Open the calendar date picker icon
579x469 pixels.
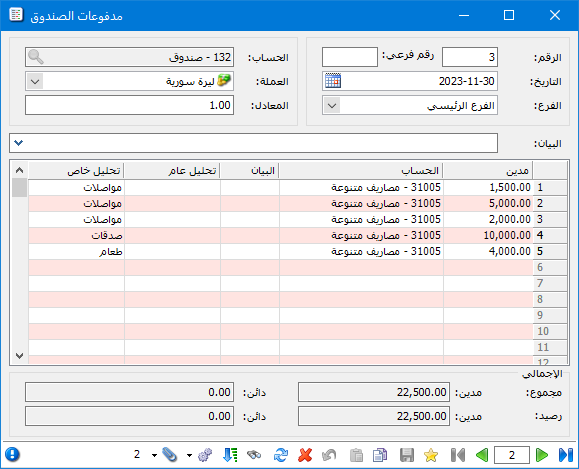pyautogui.click(x=333, y=81)
